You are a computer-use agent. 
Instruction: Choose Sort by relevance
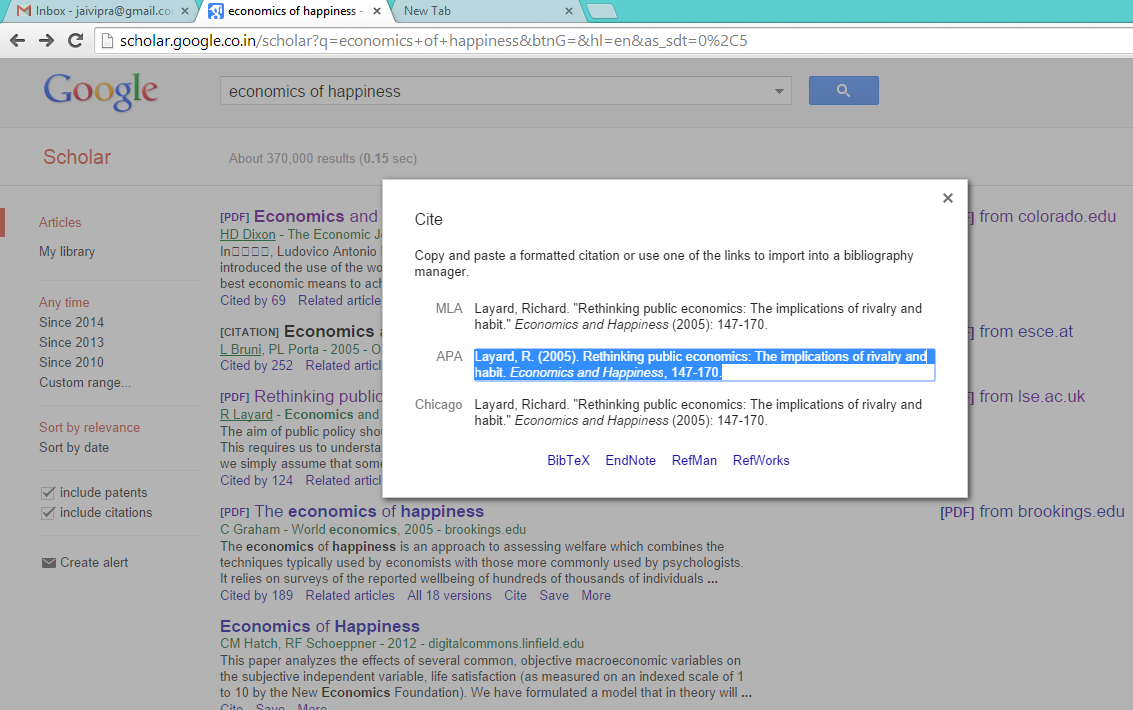pos(90,428)
